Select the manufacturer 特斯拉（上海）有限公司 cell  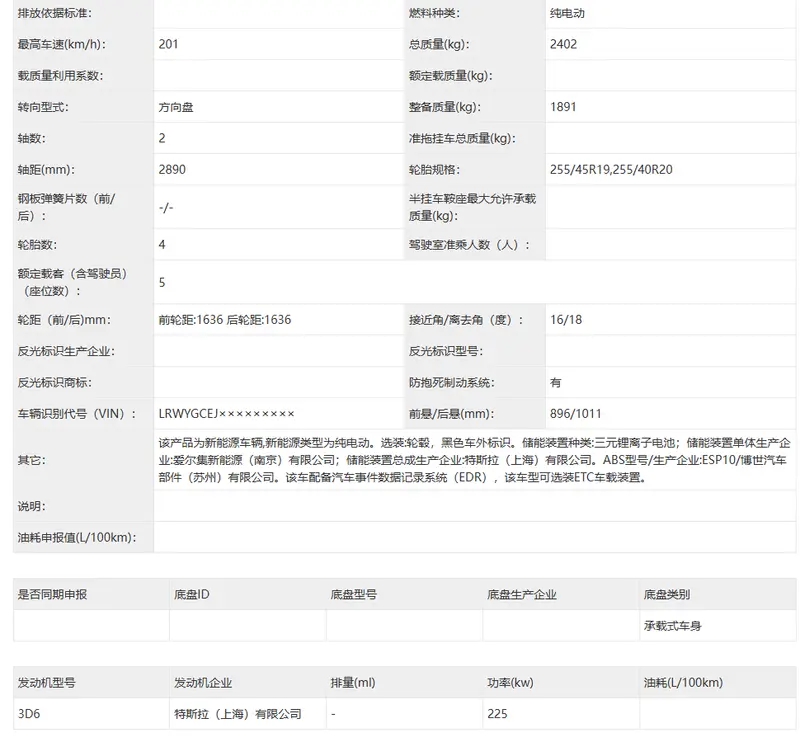click(x=237, y=714)
